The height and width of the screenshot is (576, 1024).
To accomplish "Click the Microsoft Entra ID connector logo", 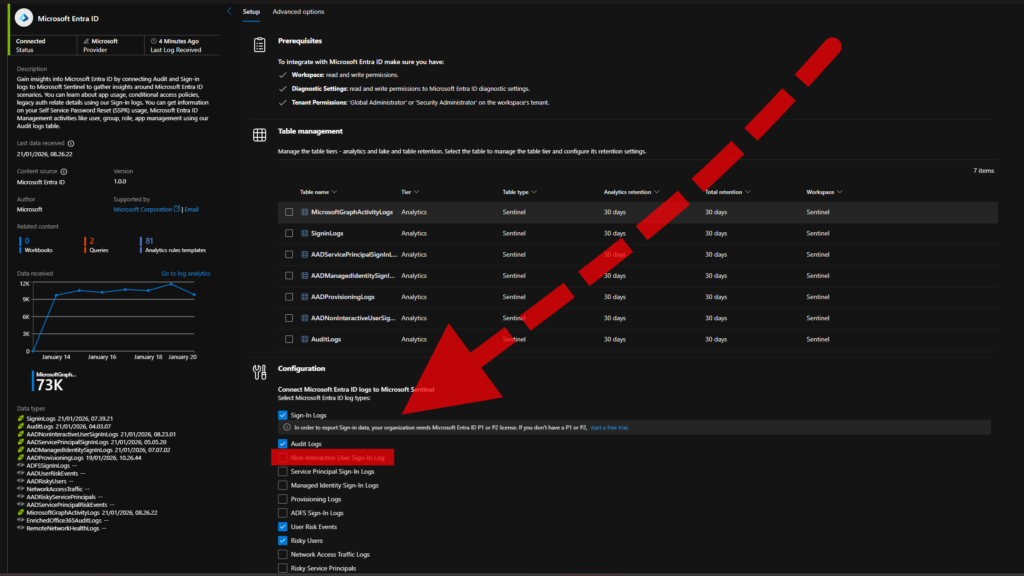I will click(22, 17).
